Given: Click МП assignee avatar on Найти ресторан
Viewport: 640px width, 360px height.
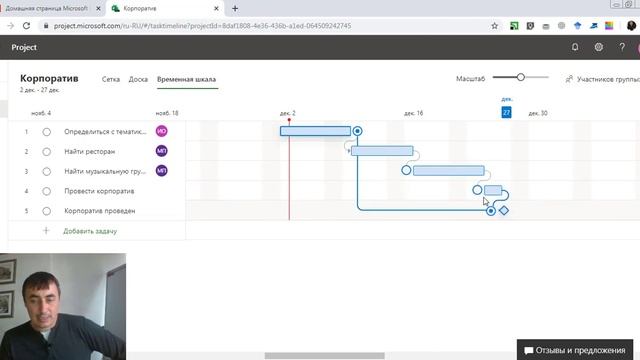Looking at the screenshot, I should tap(162, 151).
